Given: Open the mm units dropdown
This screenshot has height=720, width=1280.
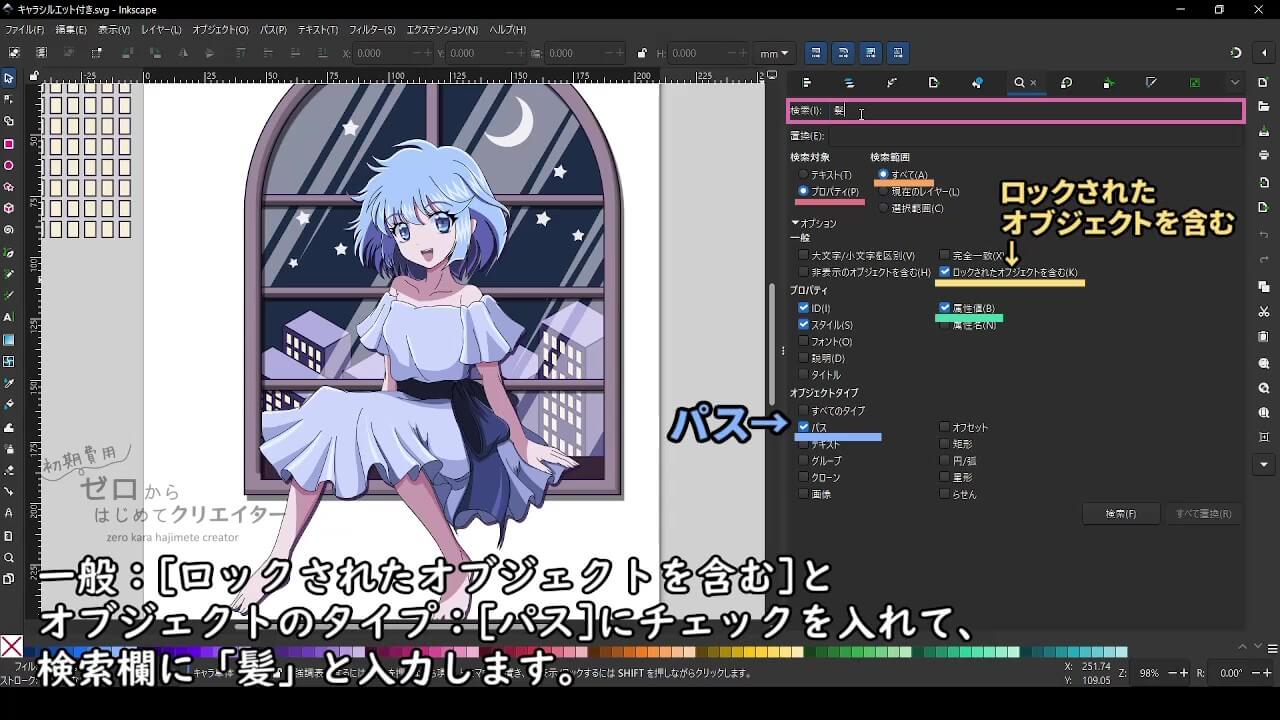Looking at the screenshot, I should click(774, 53).
